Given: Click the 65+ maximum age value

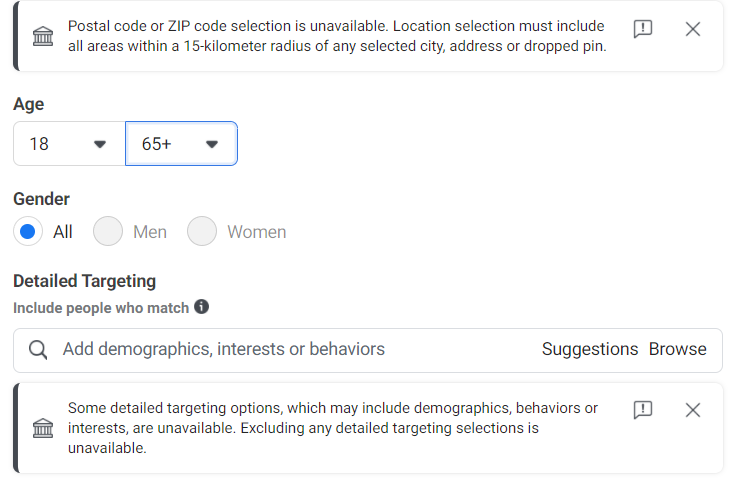Looking at the screenshot, I should 157,144.
